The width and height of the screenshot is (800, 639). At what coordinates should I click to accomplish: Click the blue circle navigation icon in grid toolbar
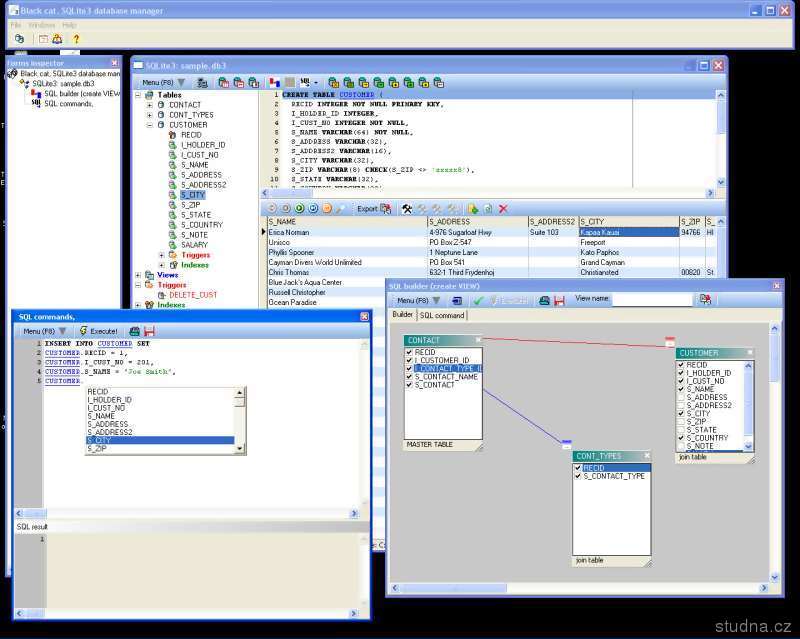tap(313, 208)
